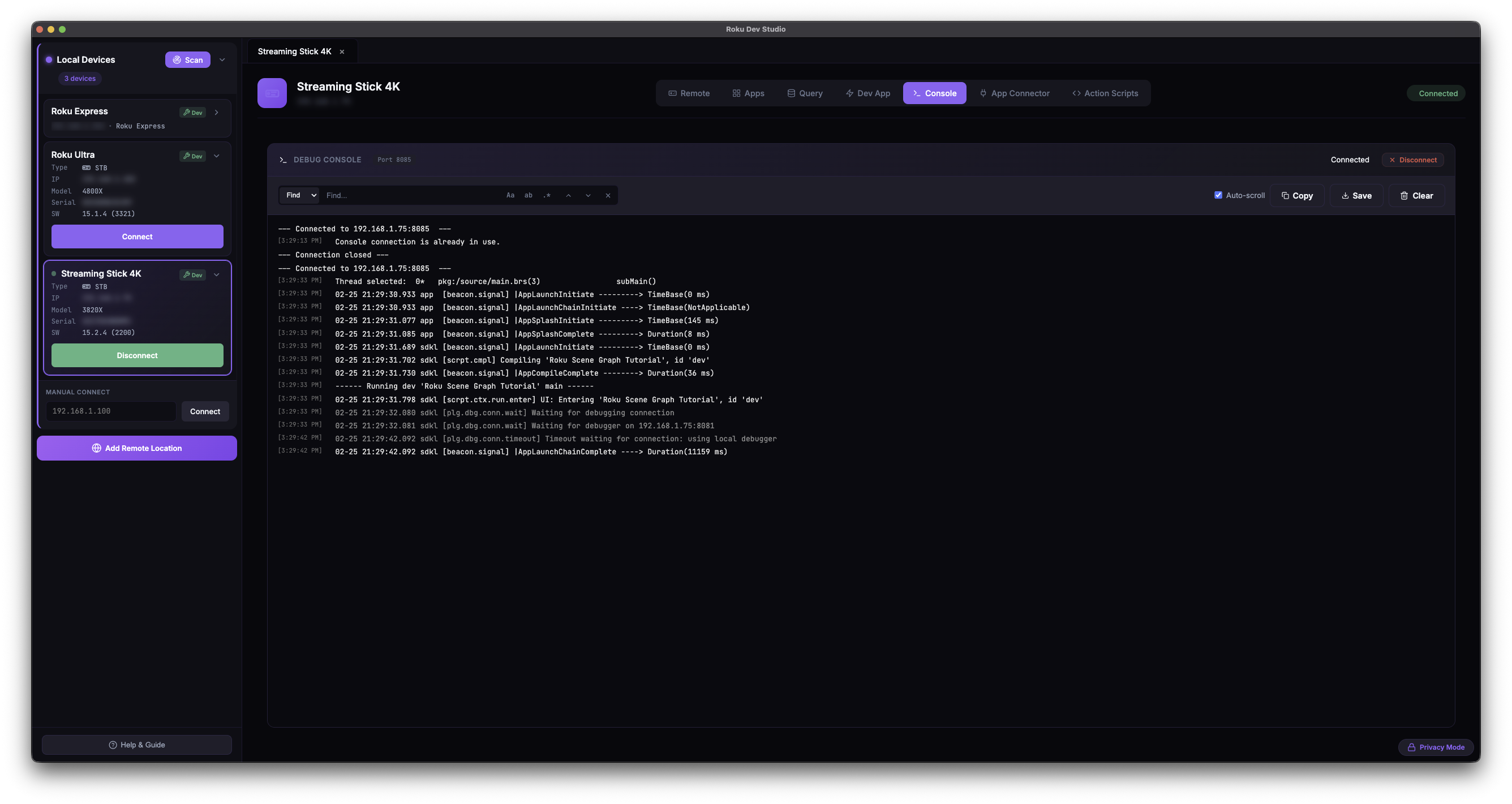Save the console log
Screen dimensions: 1512x804
pos(1356,195)
